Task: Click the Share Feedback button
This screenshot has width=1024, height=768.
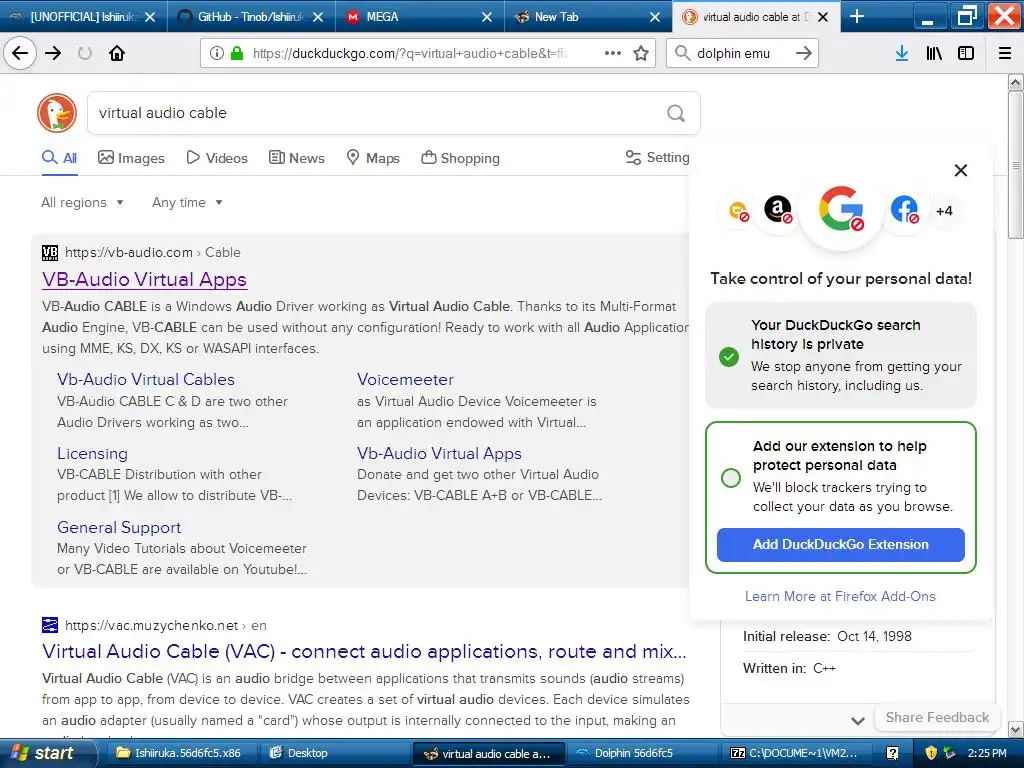Action: point(937,717)
